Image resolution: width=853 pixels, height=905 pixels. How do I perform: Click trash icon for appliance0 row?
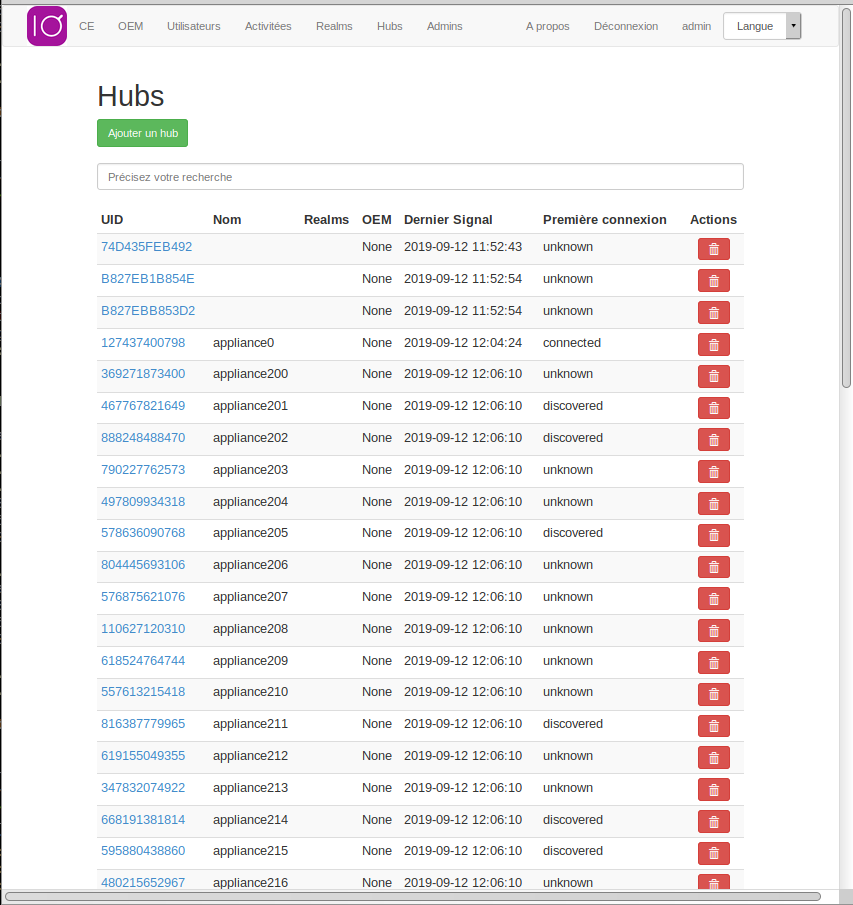713,345
